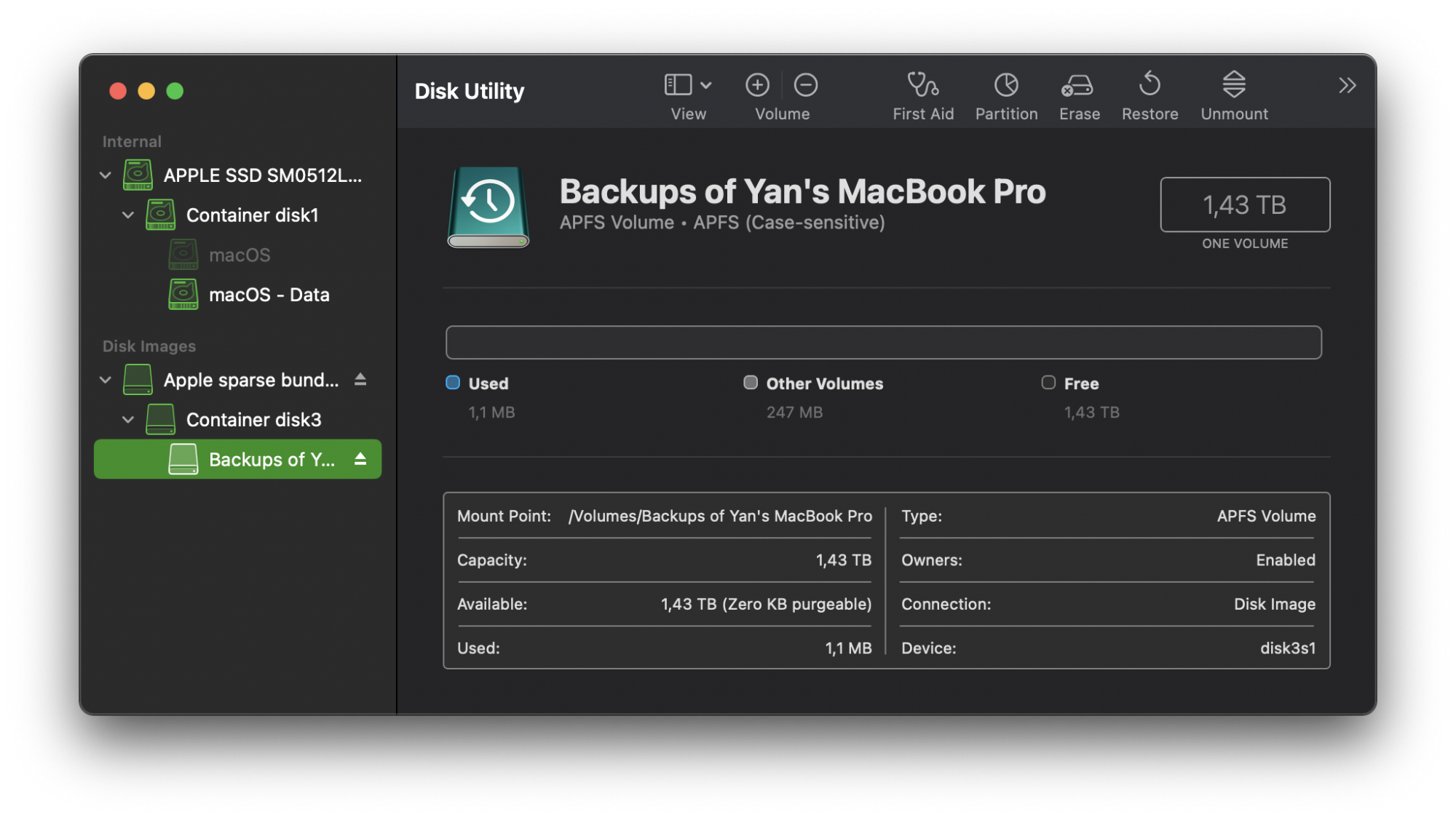Eject Backups of Y... volume in sidebar
1456x820 pixels.
pyautogui.click(x=360, y=459)
